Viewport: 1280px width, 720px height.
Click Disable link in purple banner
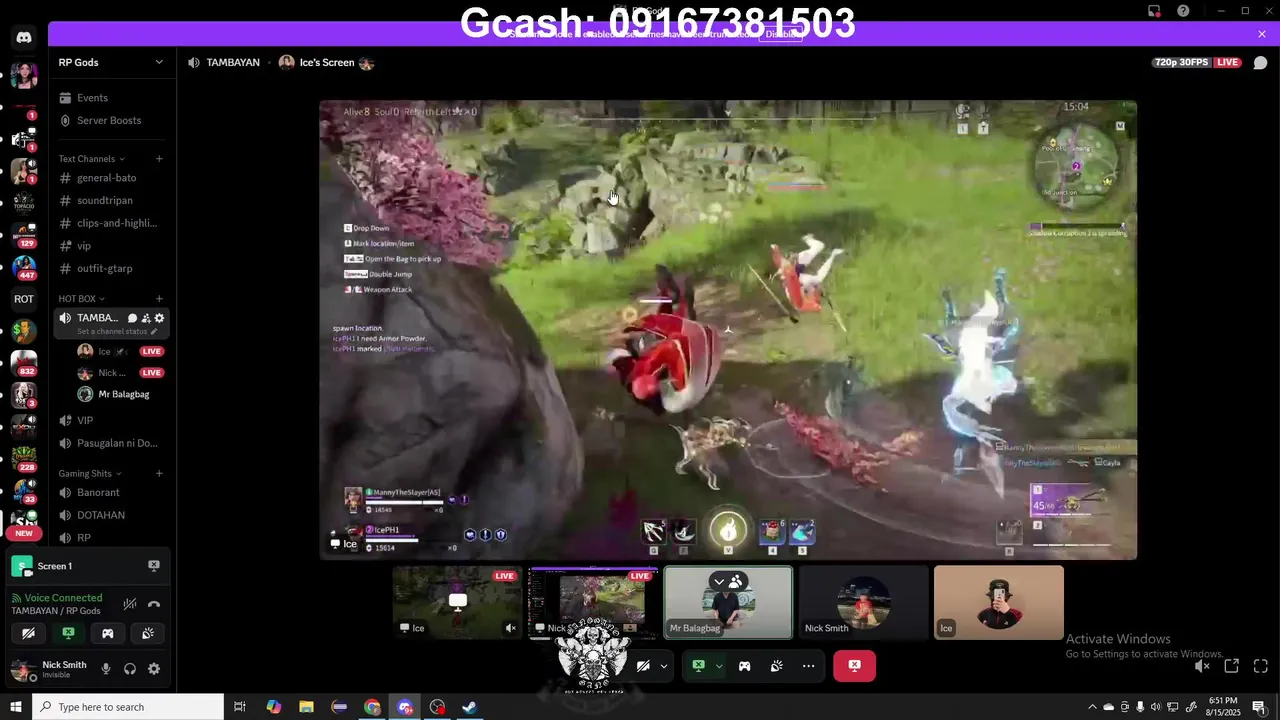point(783,34)
